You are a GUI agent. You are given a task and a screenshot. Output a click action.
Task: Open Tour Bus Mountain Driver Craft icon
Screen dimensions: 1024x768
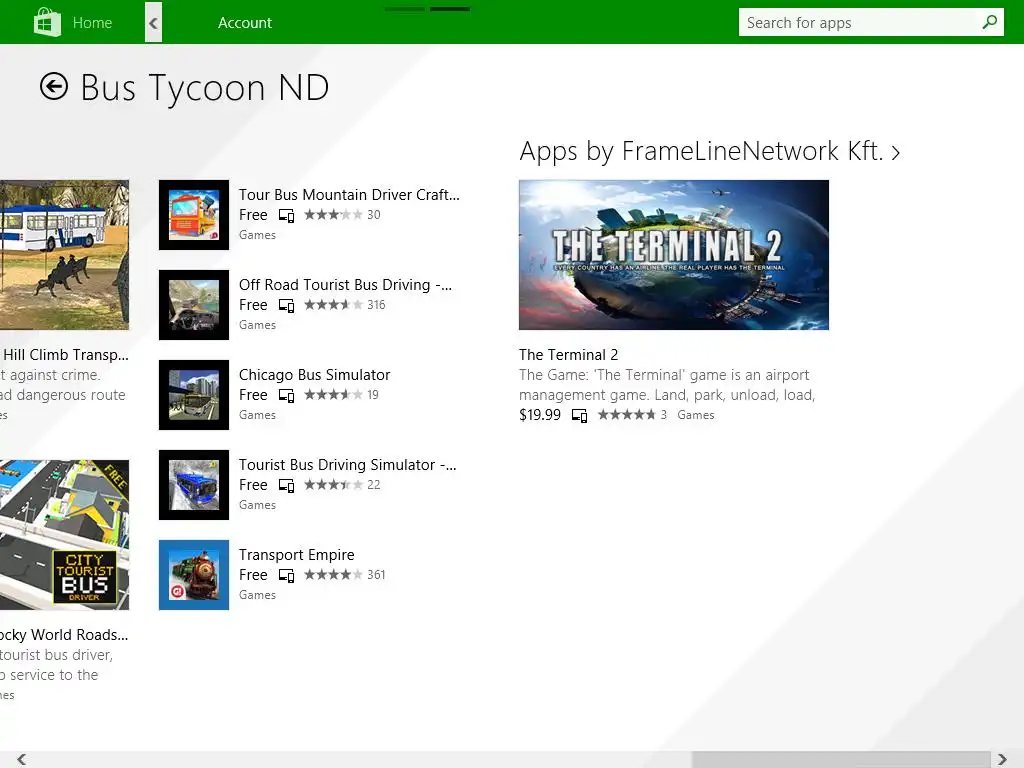point(194,215)
